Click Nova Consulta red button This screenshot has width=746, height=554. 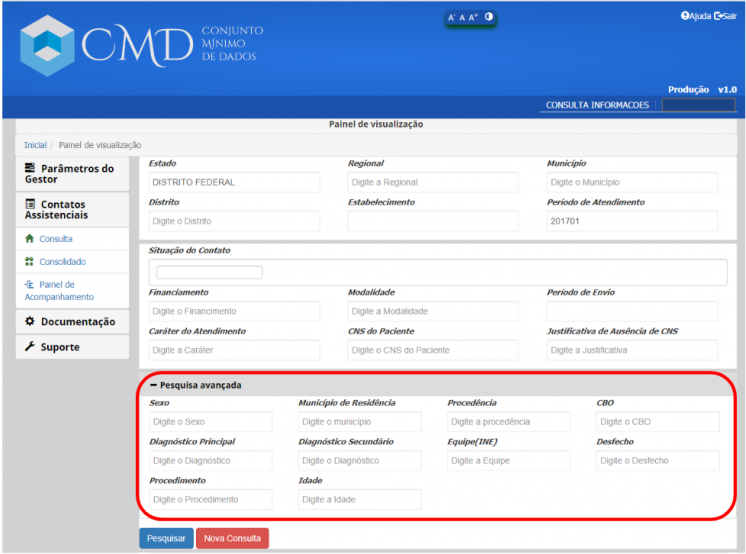[x=232, y=538]
